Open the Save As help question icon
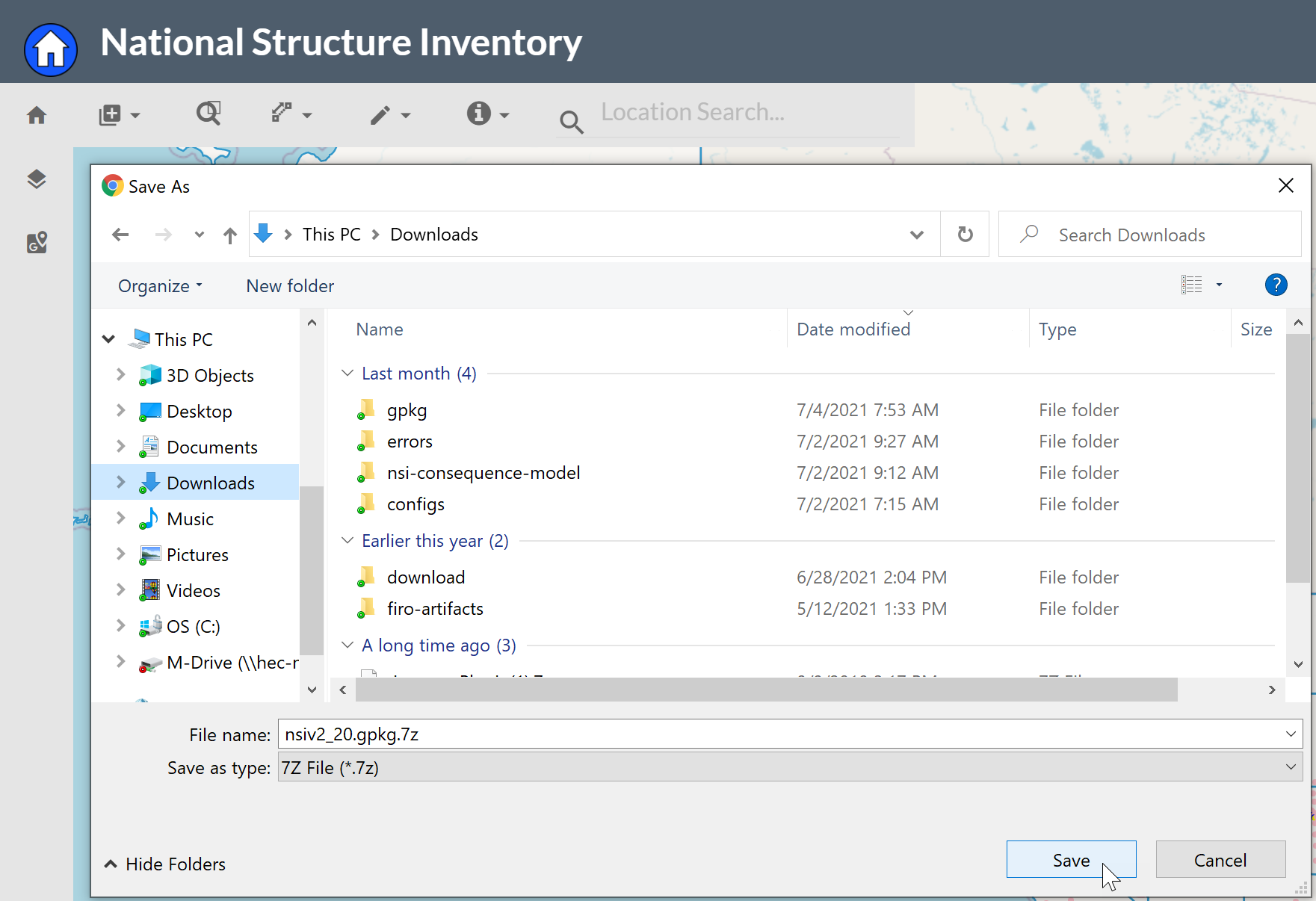Image resolution: width=1316 pixels, height=901 pixels. tap(1276, 285)
